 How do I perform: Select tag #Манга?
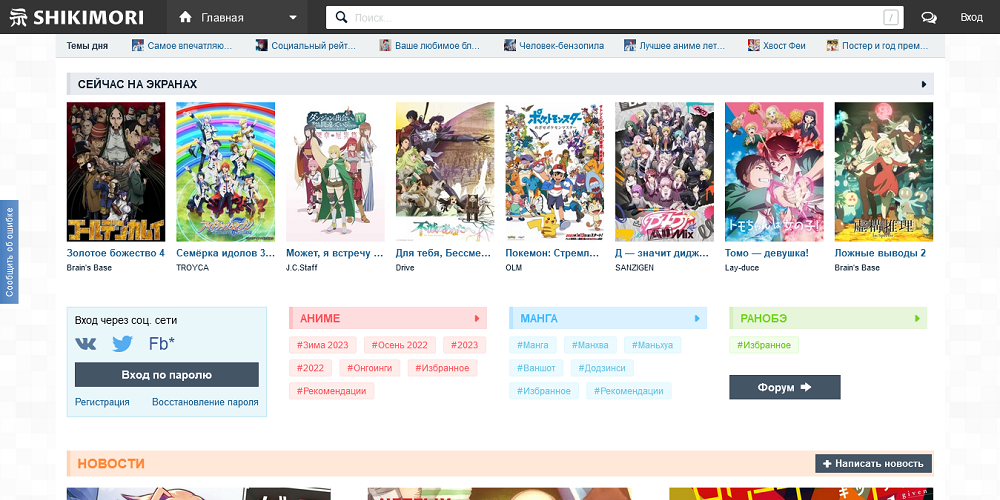pyautogui.click(x=533, y=345)
